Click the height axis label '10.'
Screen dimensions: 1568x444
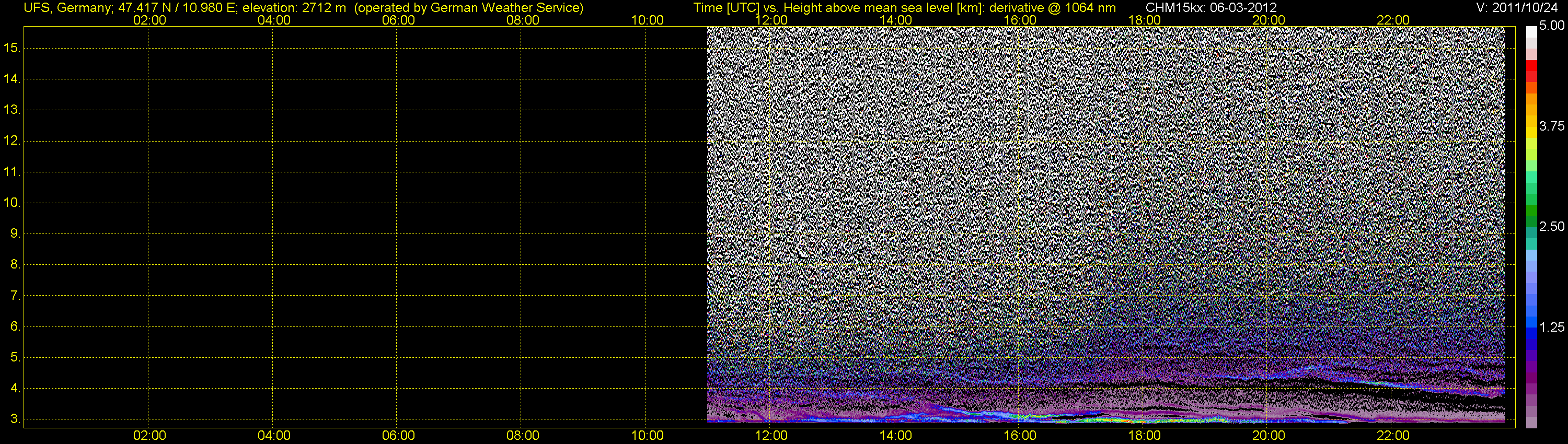pyautogui.click(x=12, y=203)
